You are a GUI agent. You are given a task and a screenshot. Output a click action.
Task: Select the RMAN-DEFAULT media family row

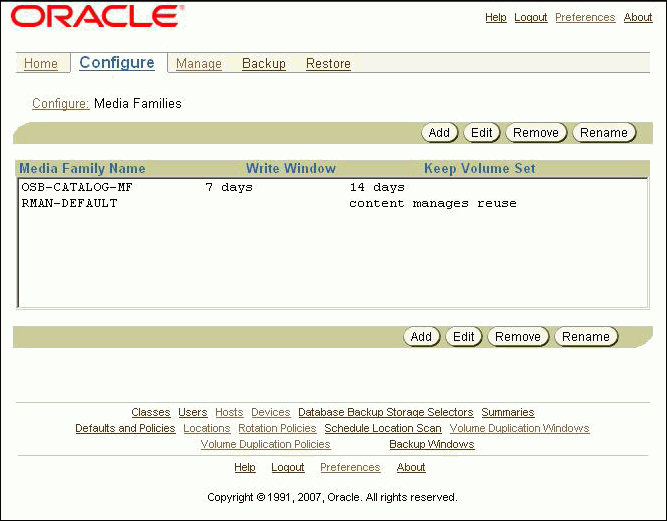(333, 203)
